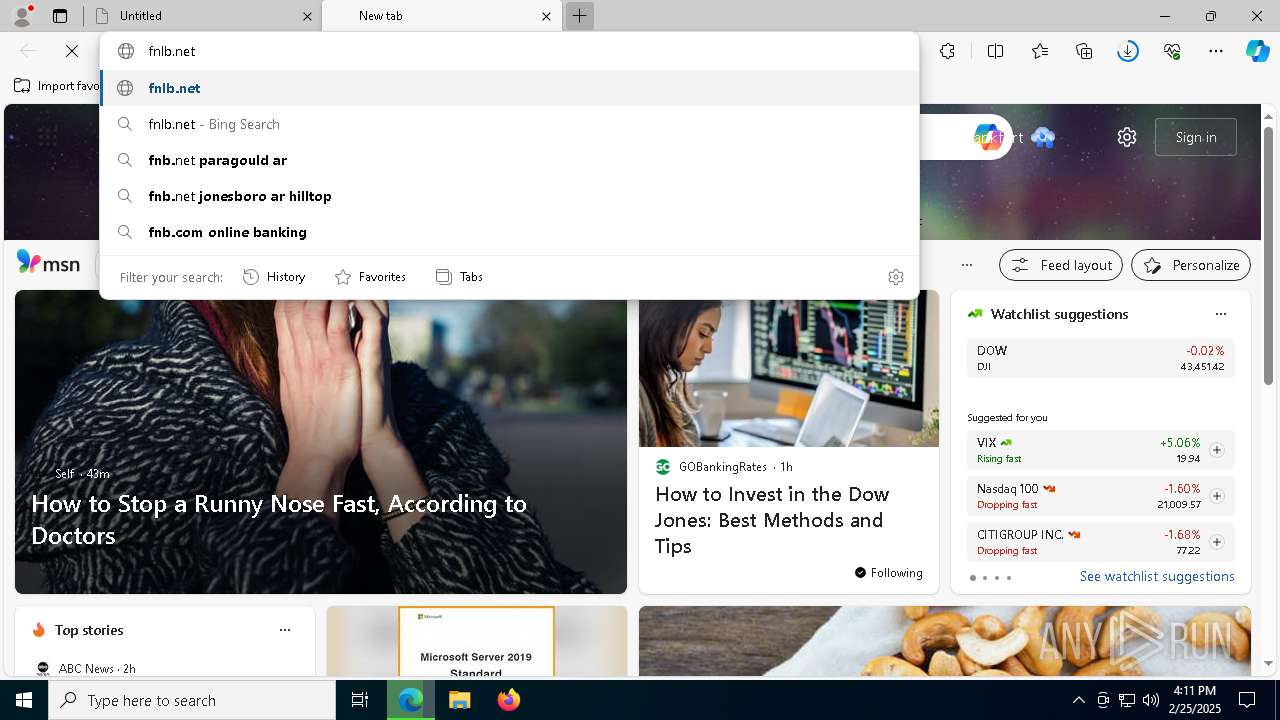
Task: Click the address bar containing fnlb.net
Action: point(509,51)
